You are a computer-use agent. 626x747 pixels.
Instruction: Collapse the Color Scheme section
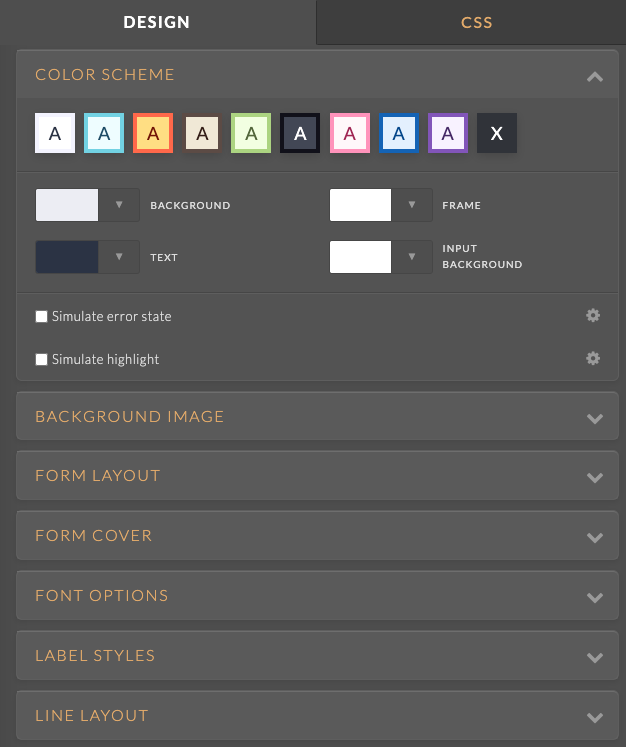pos(595,76)
